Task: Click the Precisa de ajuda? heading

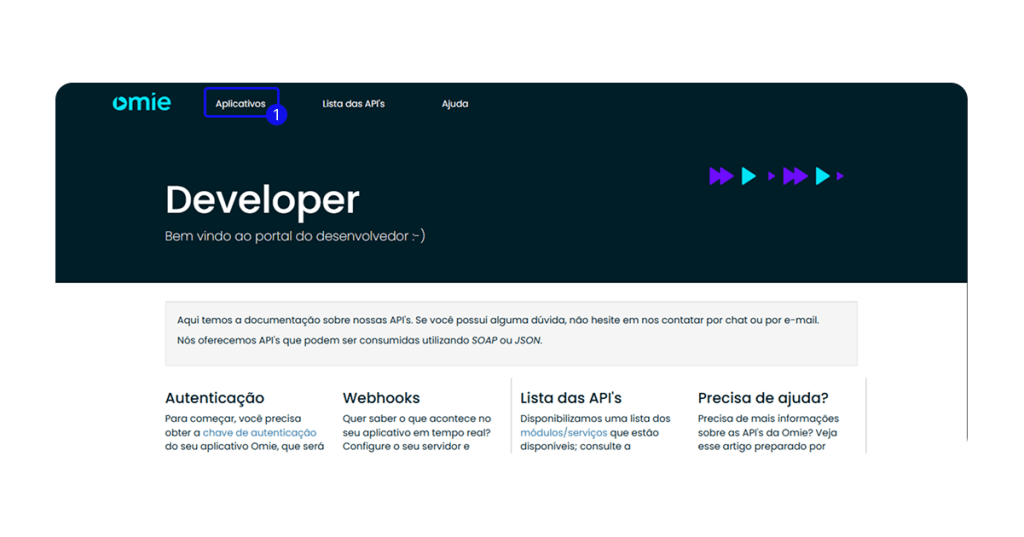Action: pyautogui.click(x=763, y=398)
